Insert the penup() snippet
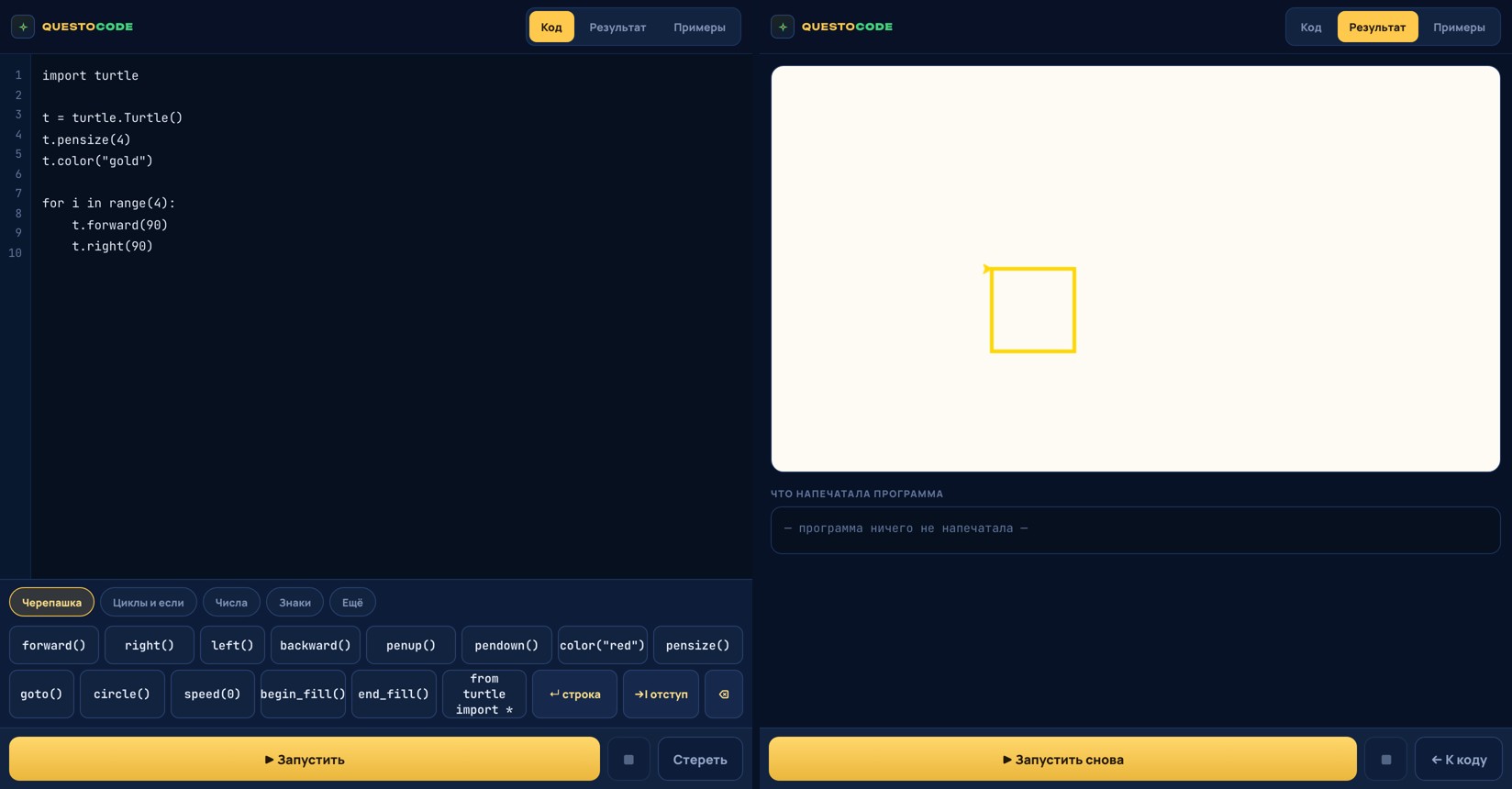Viewport: 1512px width, 789px height. [411, 645]
